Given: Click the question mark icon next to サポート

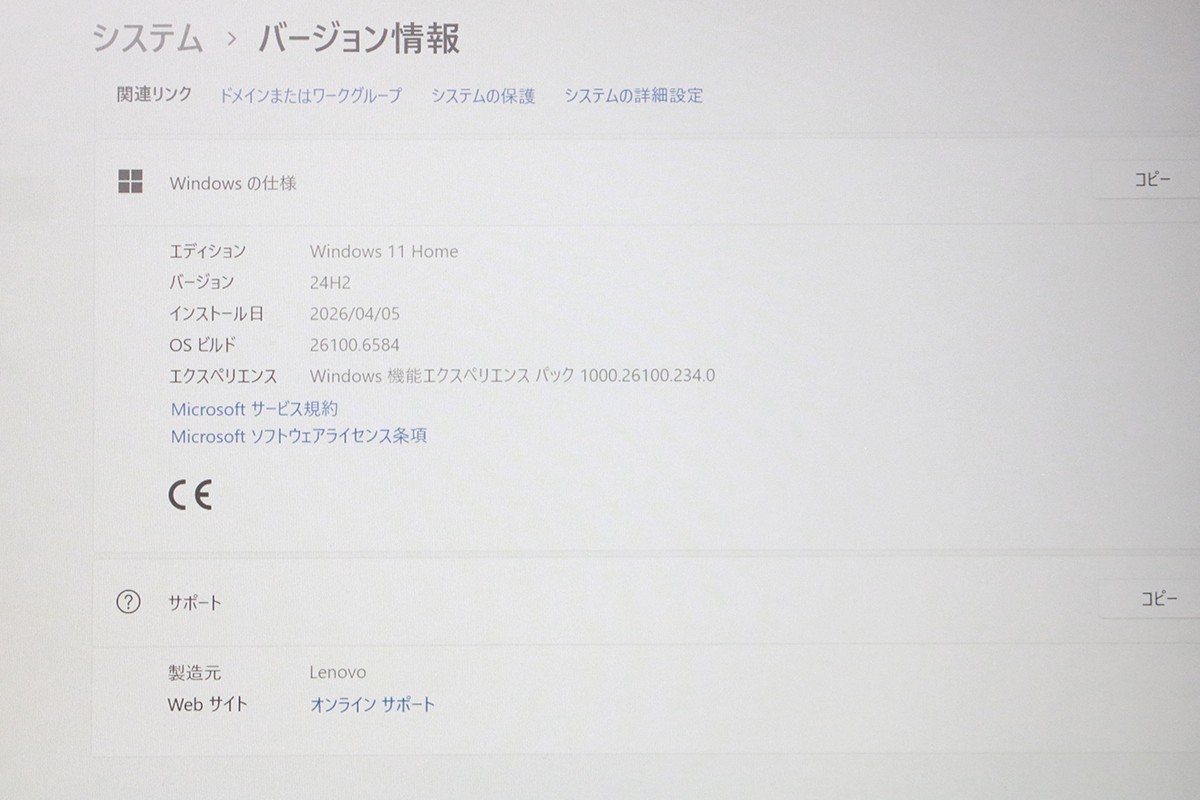Looking at the screenshot, I should tap(131, 602).
